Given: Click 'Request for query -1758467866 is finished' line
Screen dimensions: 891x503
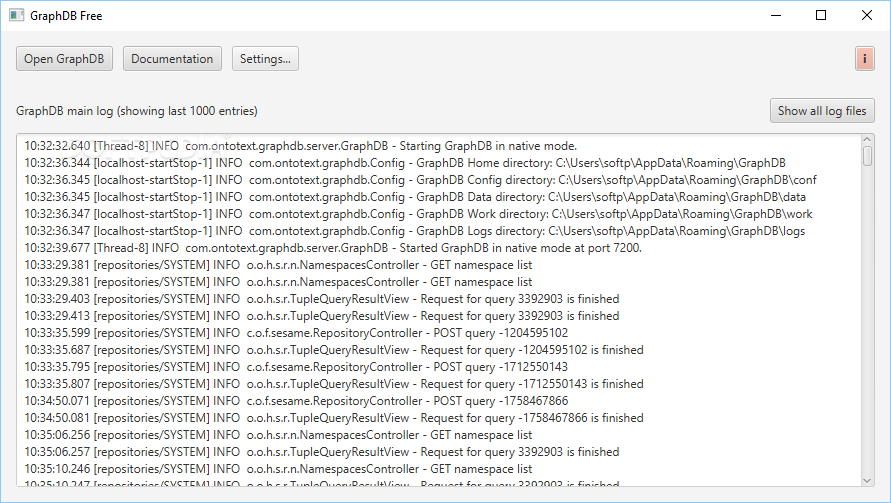Looking at the screenshot, I should (x=334, y=418).
